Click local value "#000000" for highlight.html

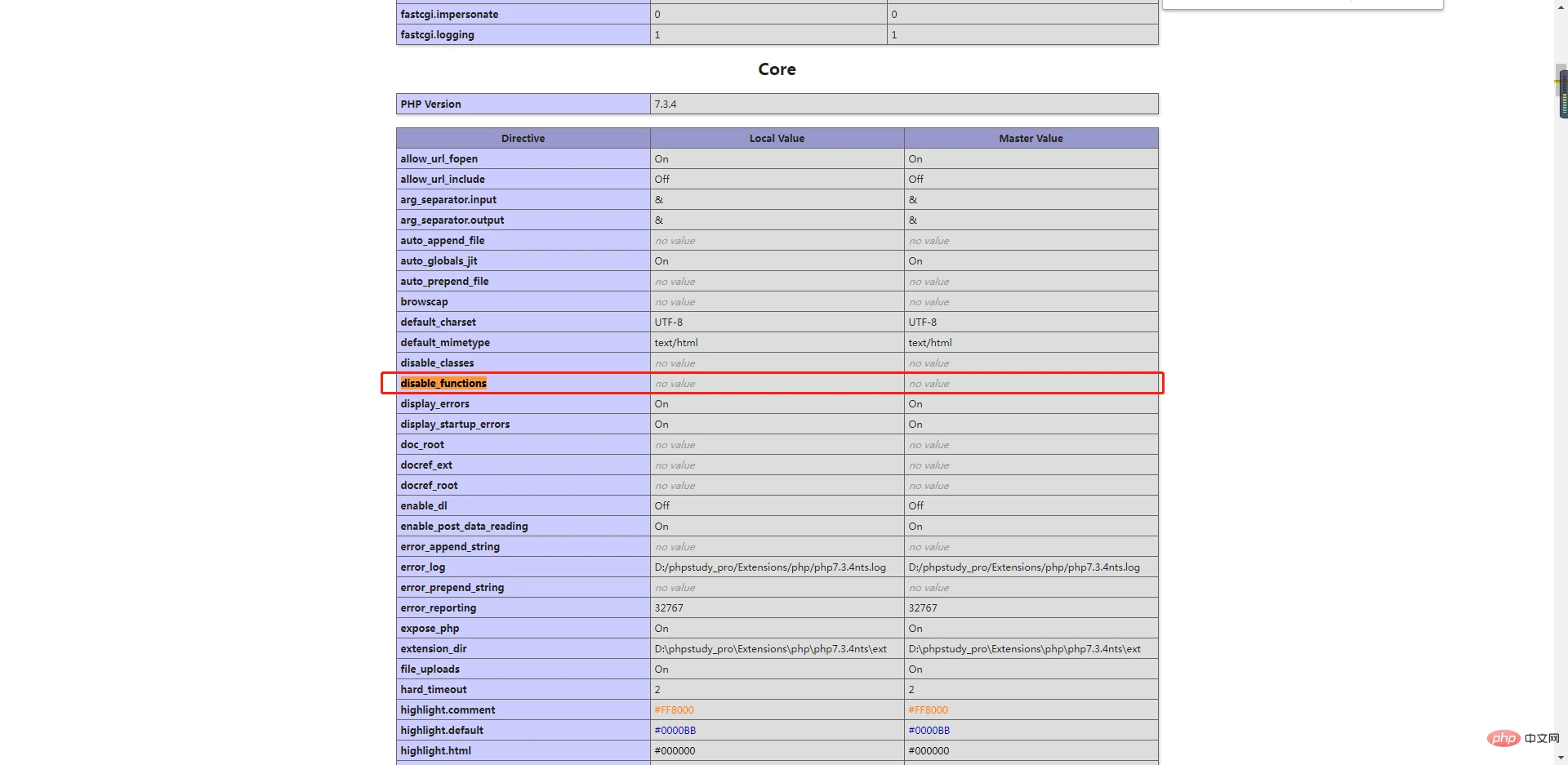pyautogui.click(x=675, y=751)
